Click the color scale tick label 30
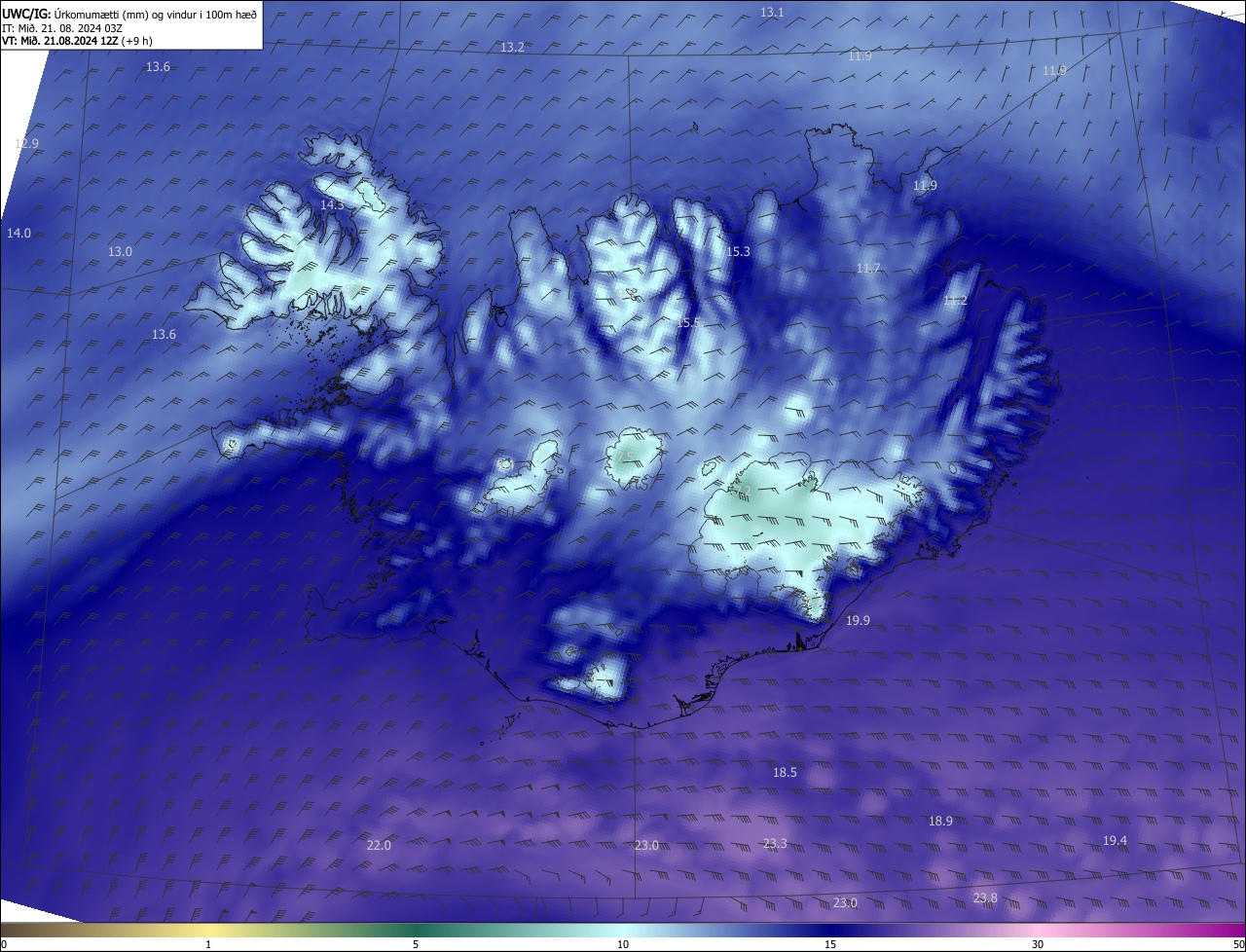 click(1038, 944)
